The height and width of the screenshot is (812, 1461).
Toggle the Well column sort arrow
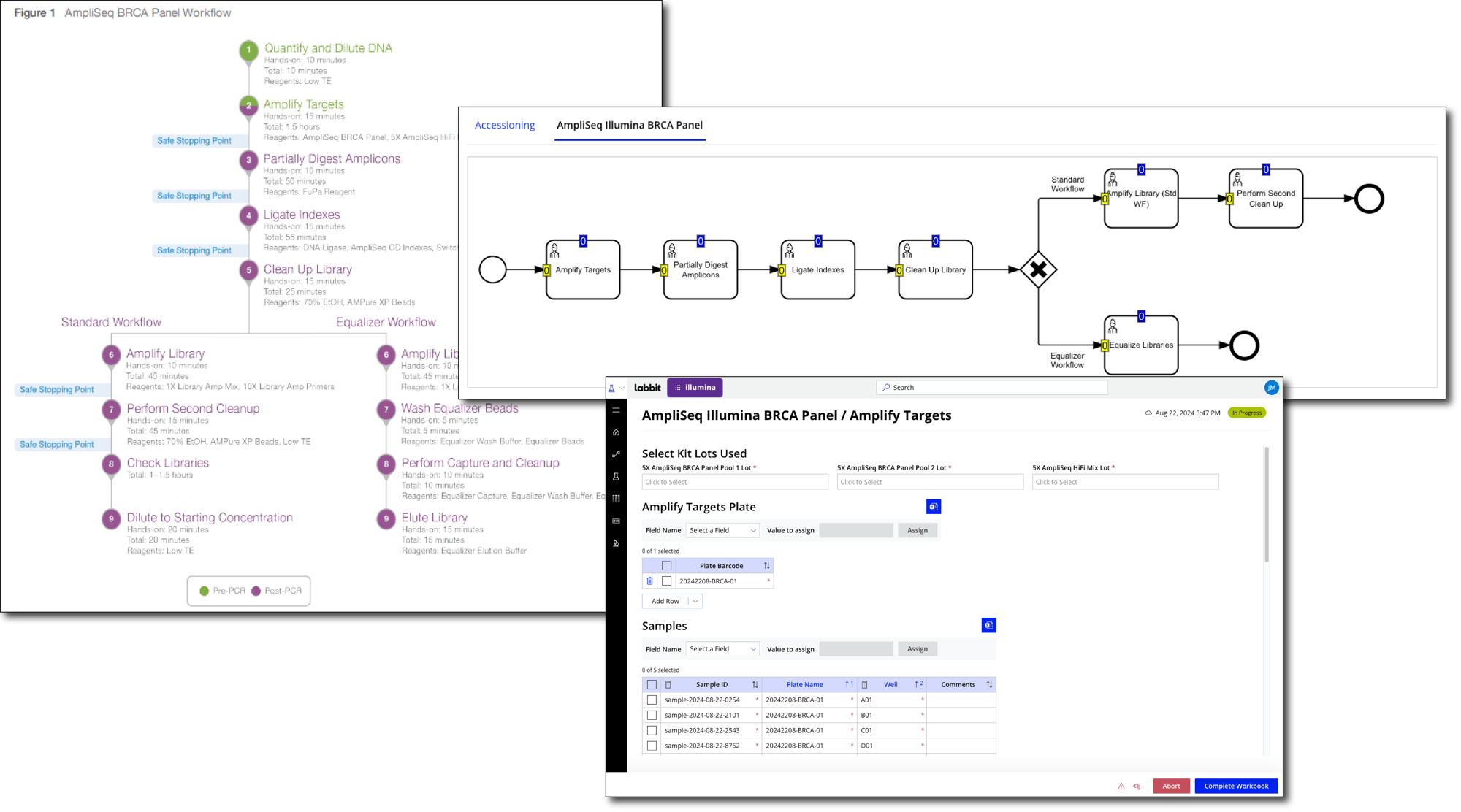[918, 685]
